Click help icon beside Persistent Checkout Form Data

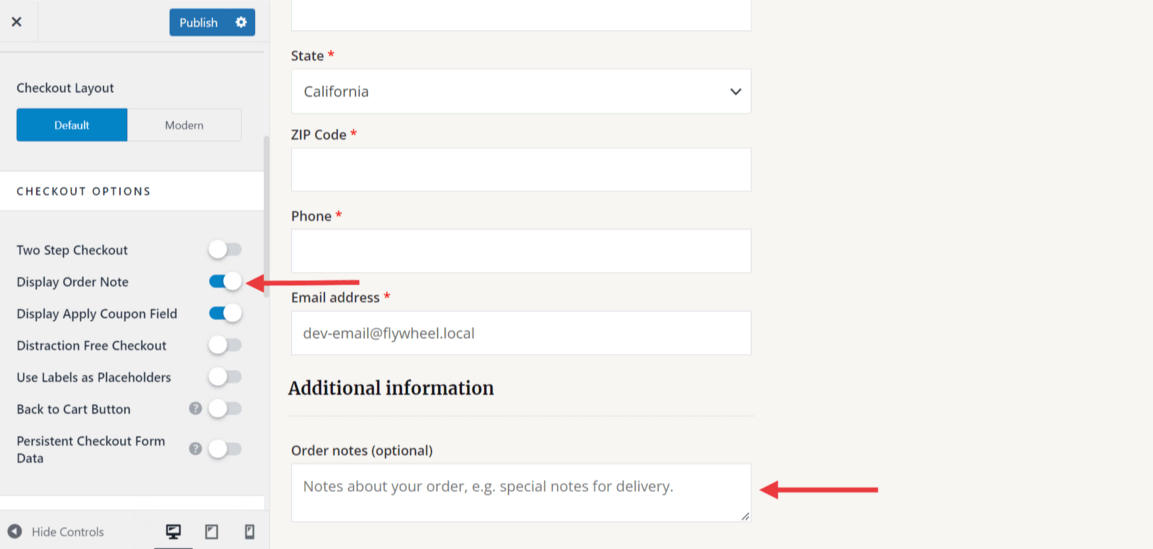click(x=196, y=449)
